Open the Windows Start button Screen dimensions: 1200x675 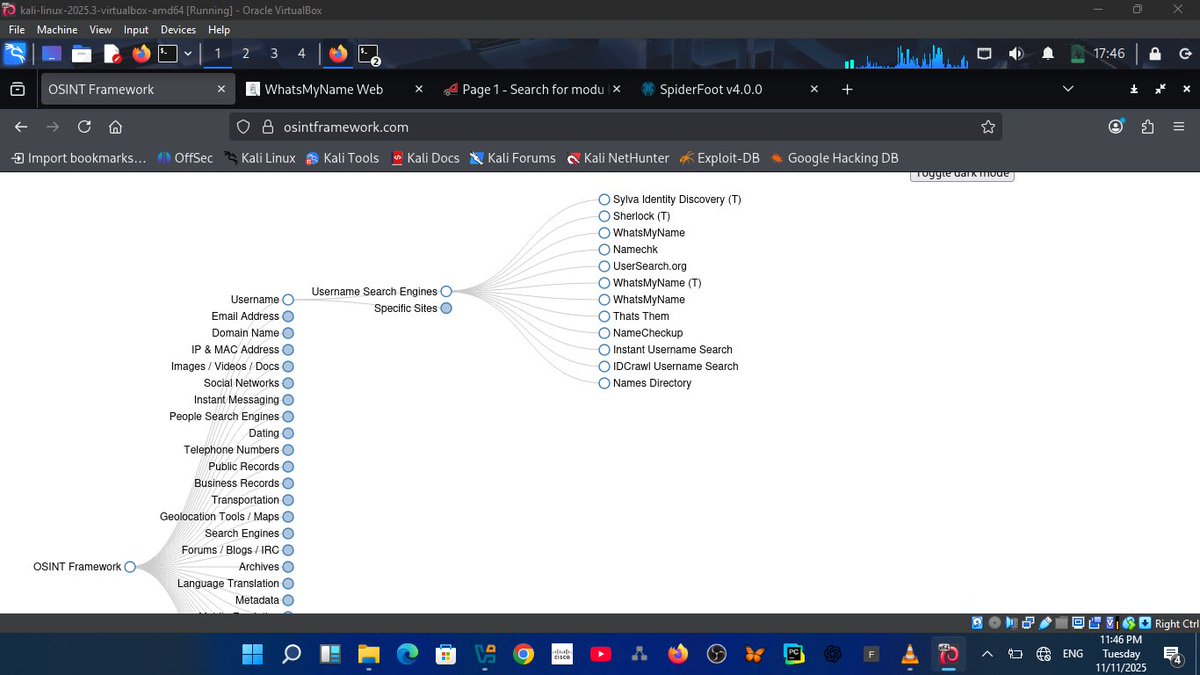(253, 654)
